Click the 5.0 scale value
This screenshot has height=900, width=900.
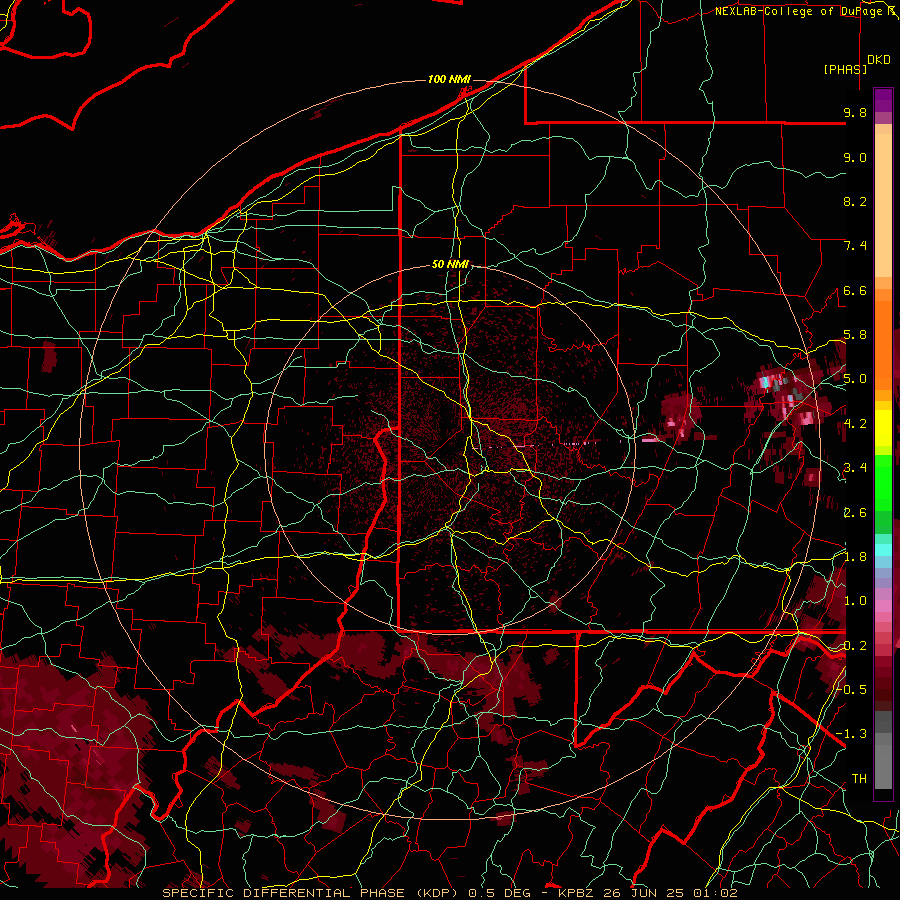pyautogui.click(x=855, y=379)
